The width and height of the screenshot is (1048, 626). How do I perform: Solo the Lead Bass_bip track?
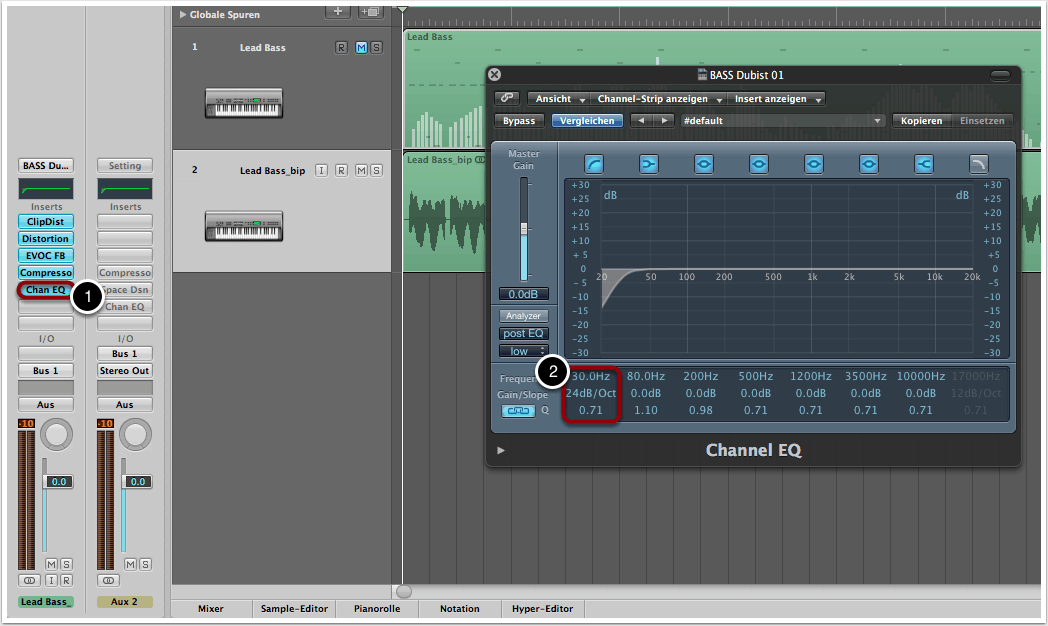pos(376,171)
